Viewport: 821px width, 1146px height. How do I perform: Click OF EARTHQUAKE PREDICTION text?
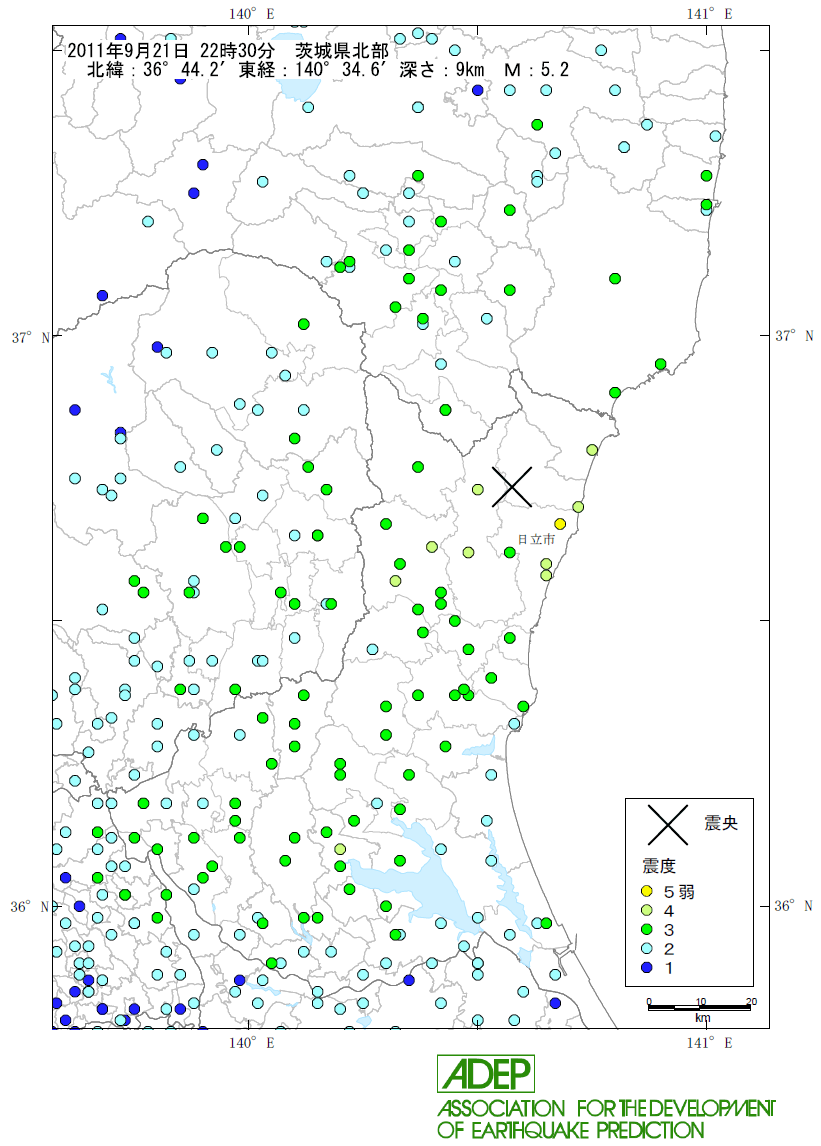coord(570,1130)
